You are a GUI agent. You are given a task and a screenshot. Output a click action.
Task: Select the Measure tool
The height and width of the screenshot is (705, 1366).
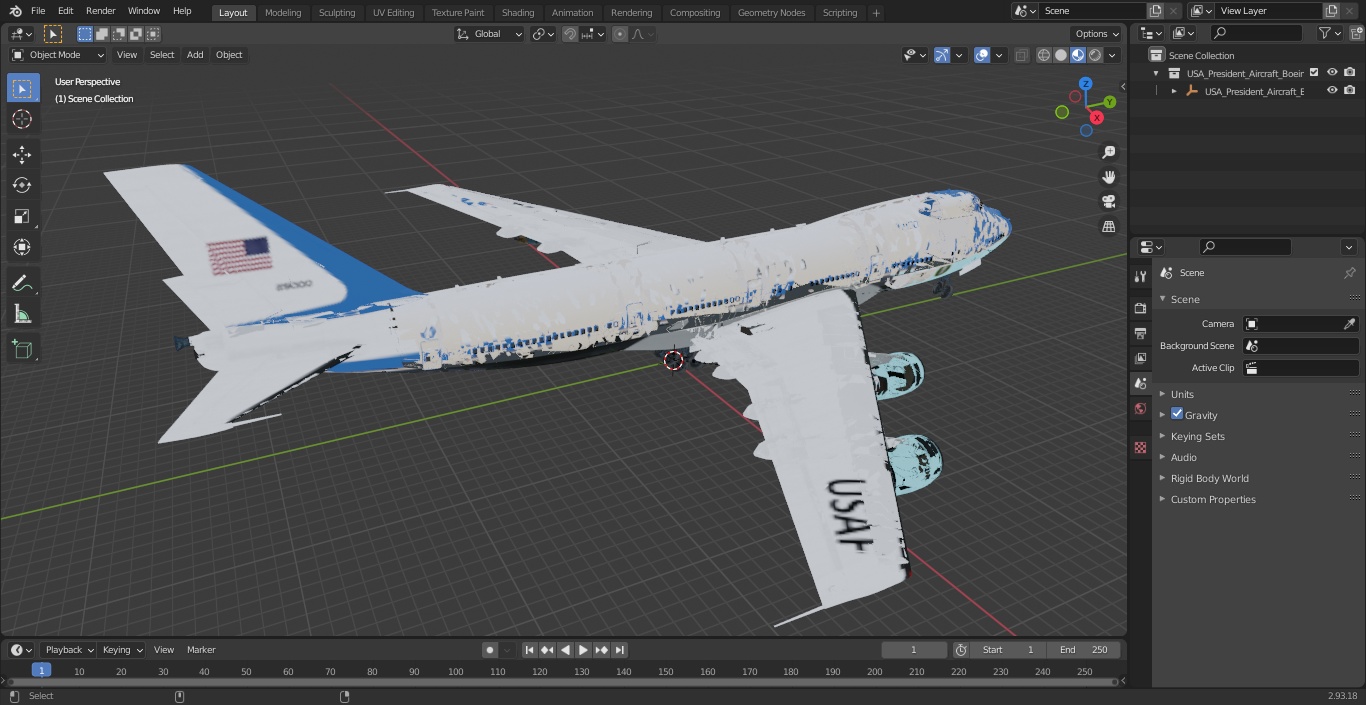[x=22, y=315]
